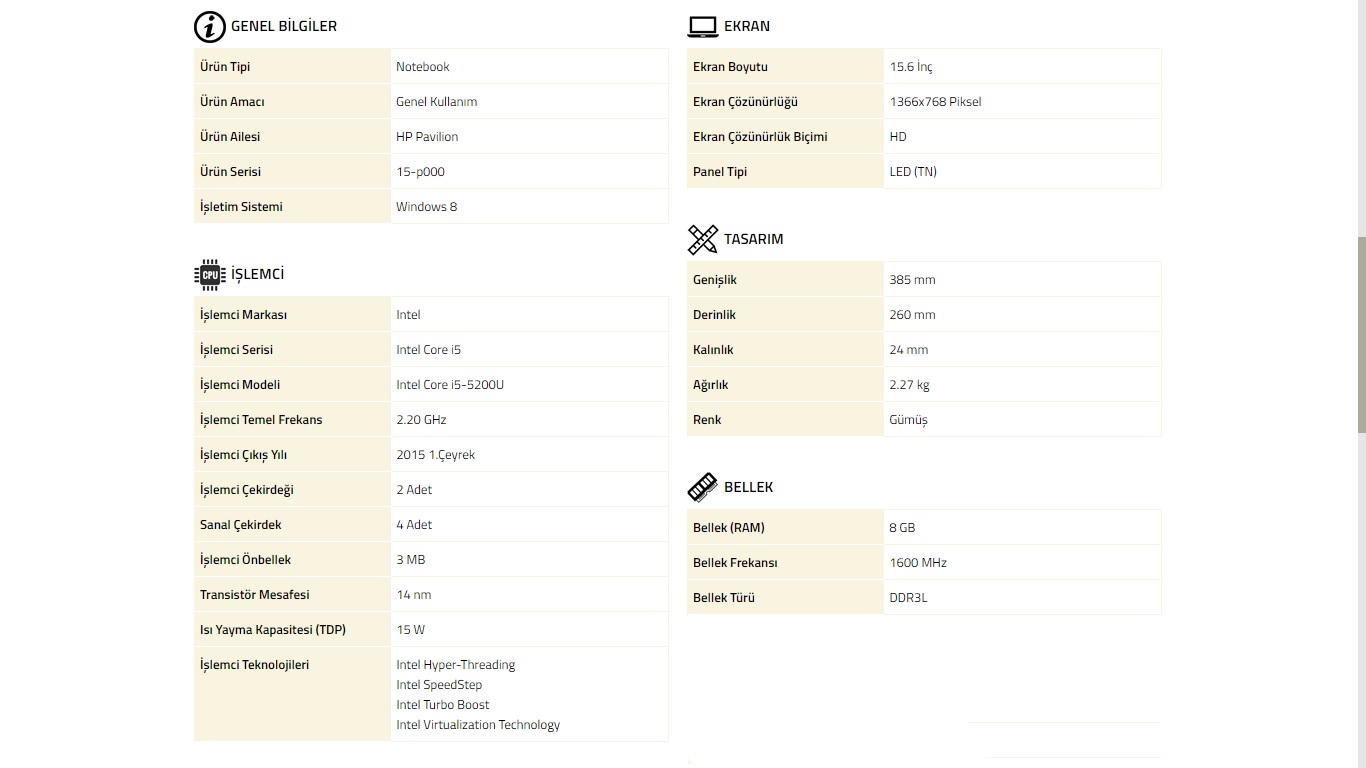The width and height of the screenshot is (1366, 768).
Task: Select the 2.27 kg weight value
Action: click(x=909, y=385)
